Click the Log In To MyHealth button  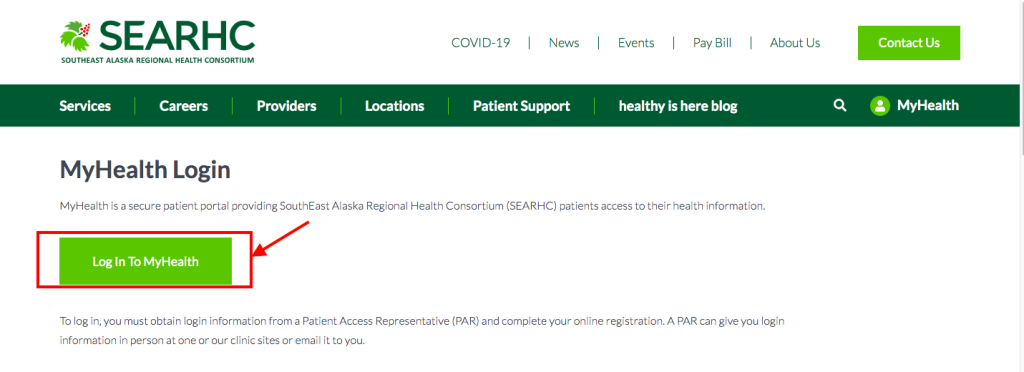[x=146, y=261]
